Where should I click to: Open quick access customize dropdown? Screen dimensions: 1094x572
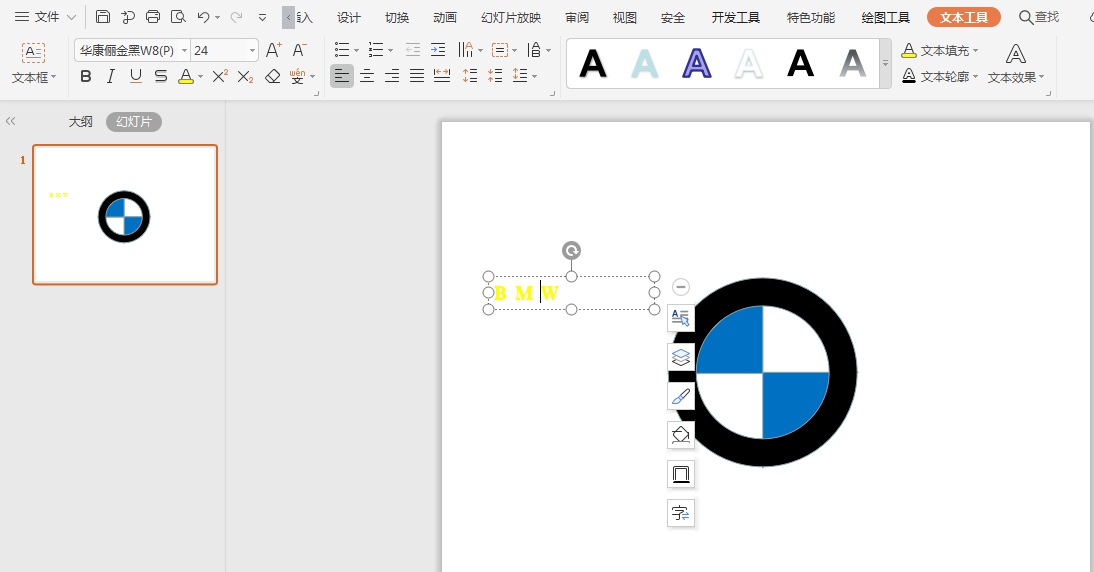coord(262,17)
